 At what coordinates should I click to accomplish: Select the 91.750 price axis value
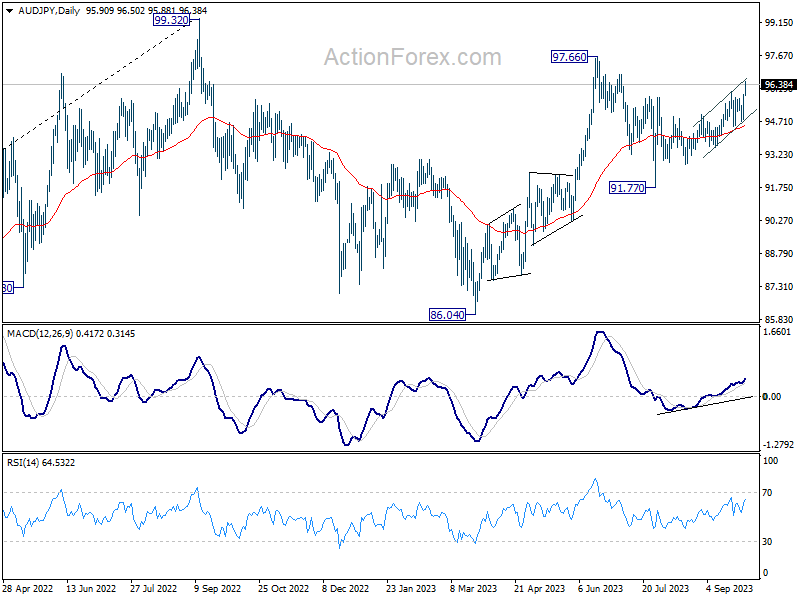tap(779, 188)
